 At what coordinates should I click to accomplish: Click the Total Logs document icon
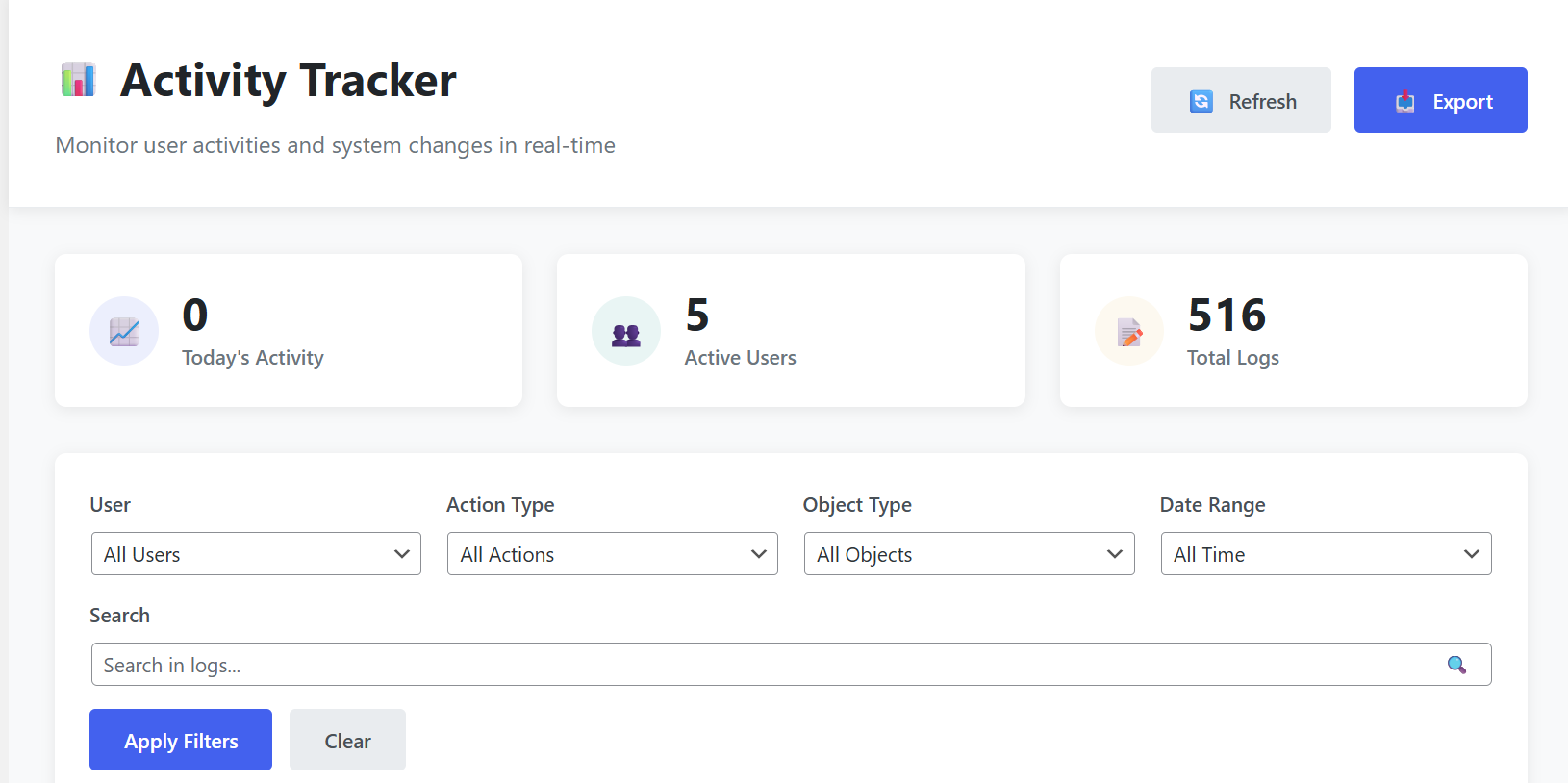(1128, 330)
